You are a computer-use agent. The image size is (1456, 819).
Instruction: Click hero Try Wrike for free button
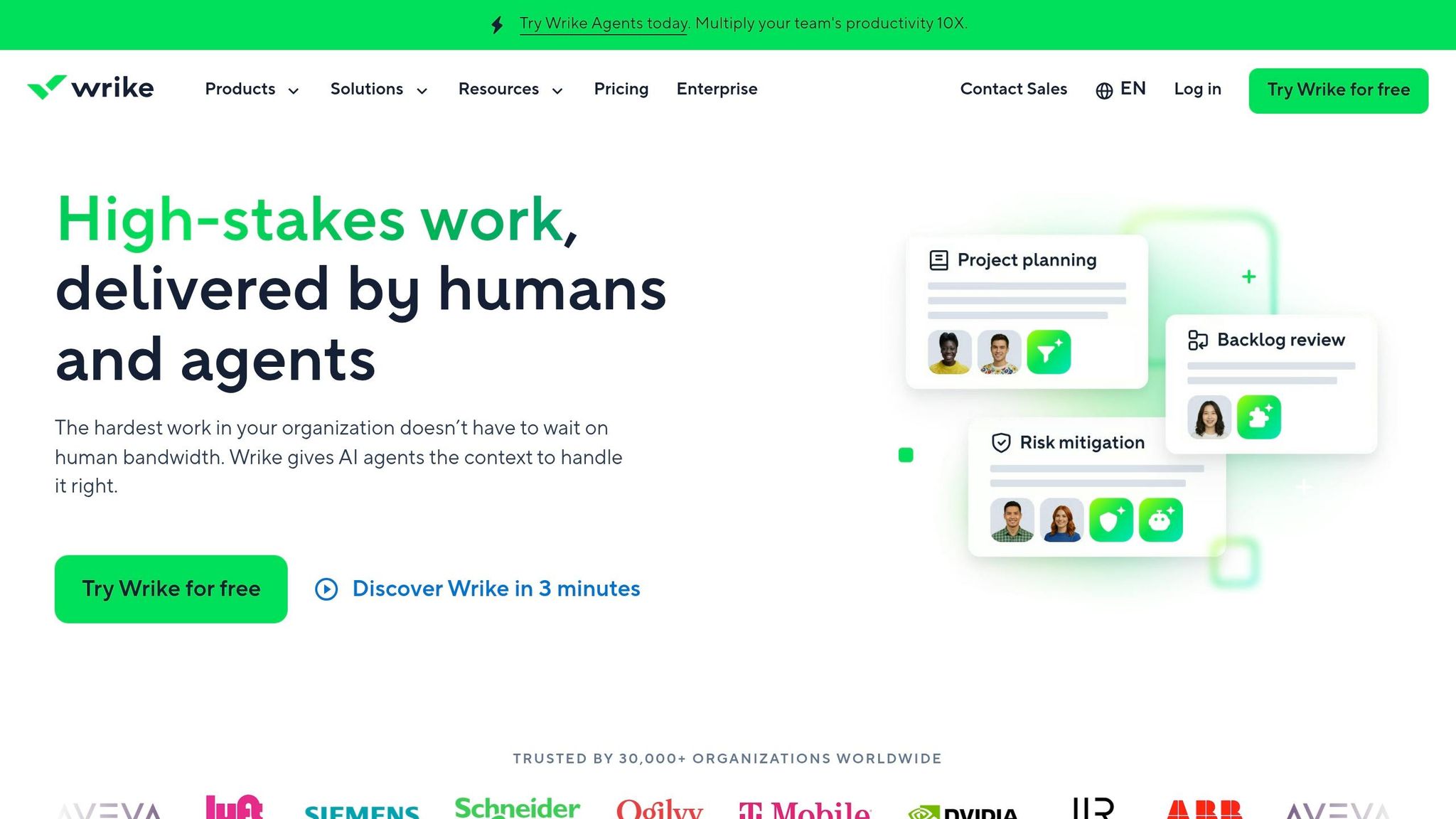click(171, 589)
